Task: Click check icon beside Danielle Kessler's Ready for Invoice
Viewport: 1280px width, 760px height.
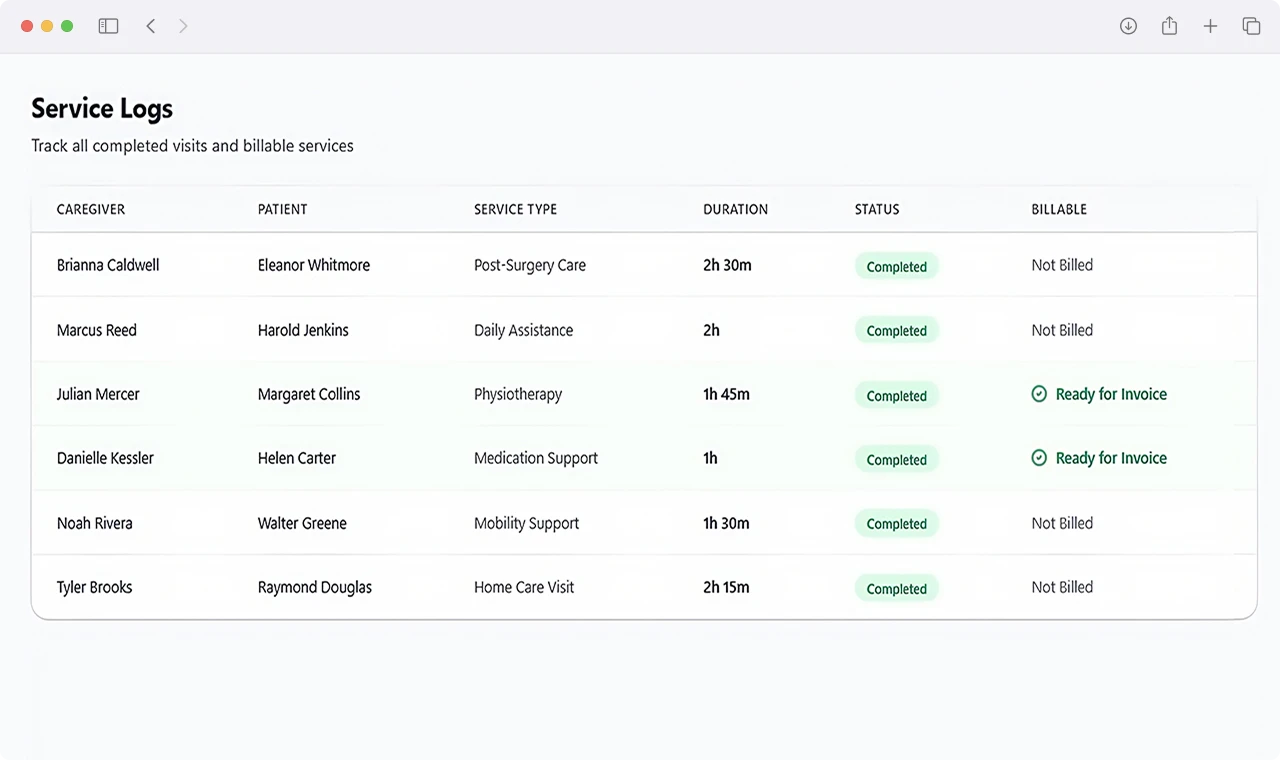Action: pos(1039,458)
